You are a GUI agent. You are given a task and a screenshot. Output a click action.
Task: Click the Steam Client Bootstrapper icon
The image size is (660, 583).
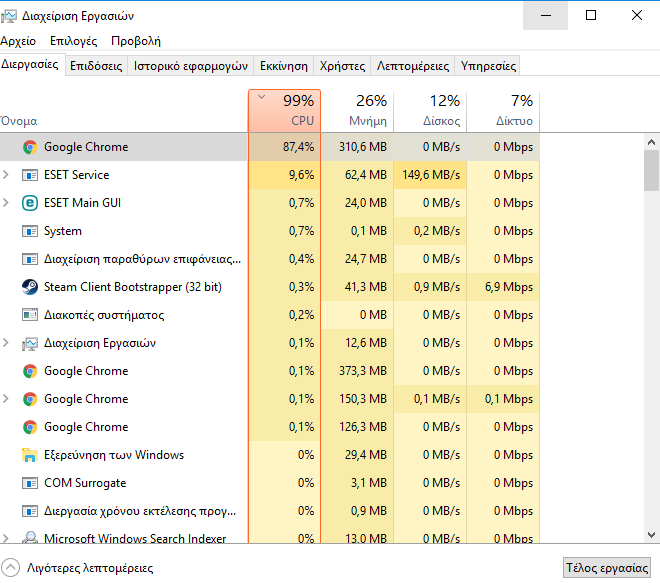pyautogui.click(x=30, y=287)
